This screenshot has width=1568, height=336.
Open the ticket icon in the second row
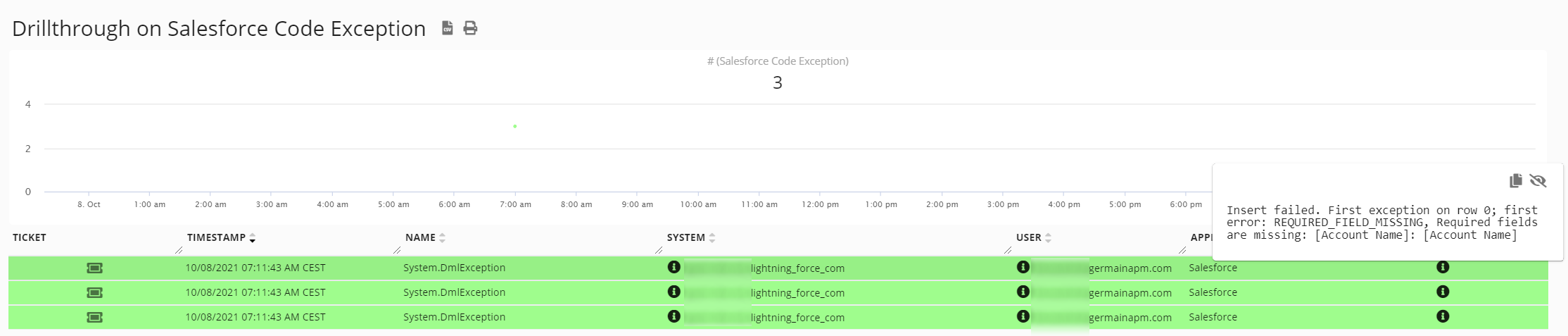pyautogui.click(x=94, y=292)
